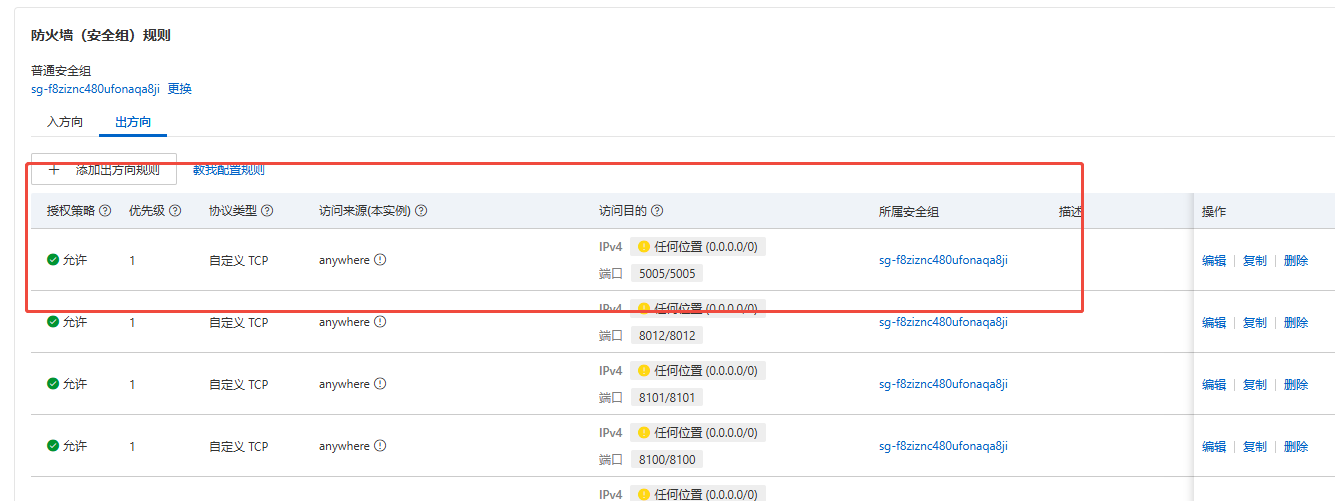
Task: Click help icon next to 访问目的
Action: click(657, 211)
